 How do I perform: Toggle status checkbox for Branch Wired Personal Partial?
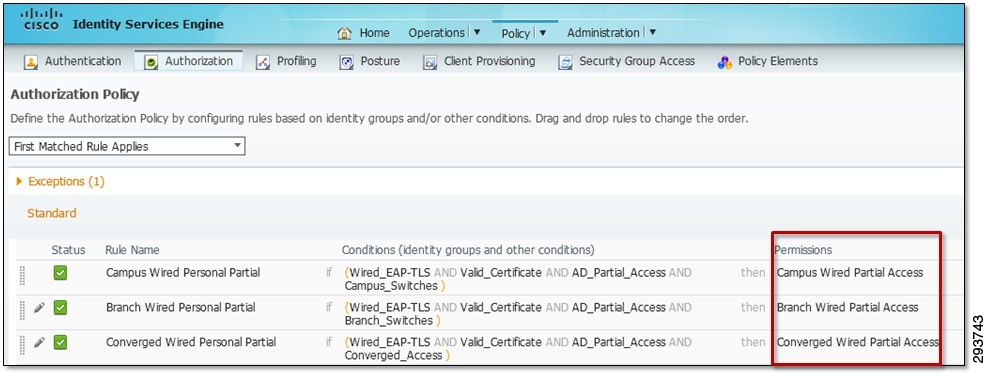coord(60,308)
